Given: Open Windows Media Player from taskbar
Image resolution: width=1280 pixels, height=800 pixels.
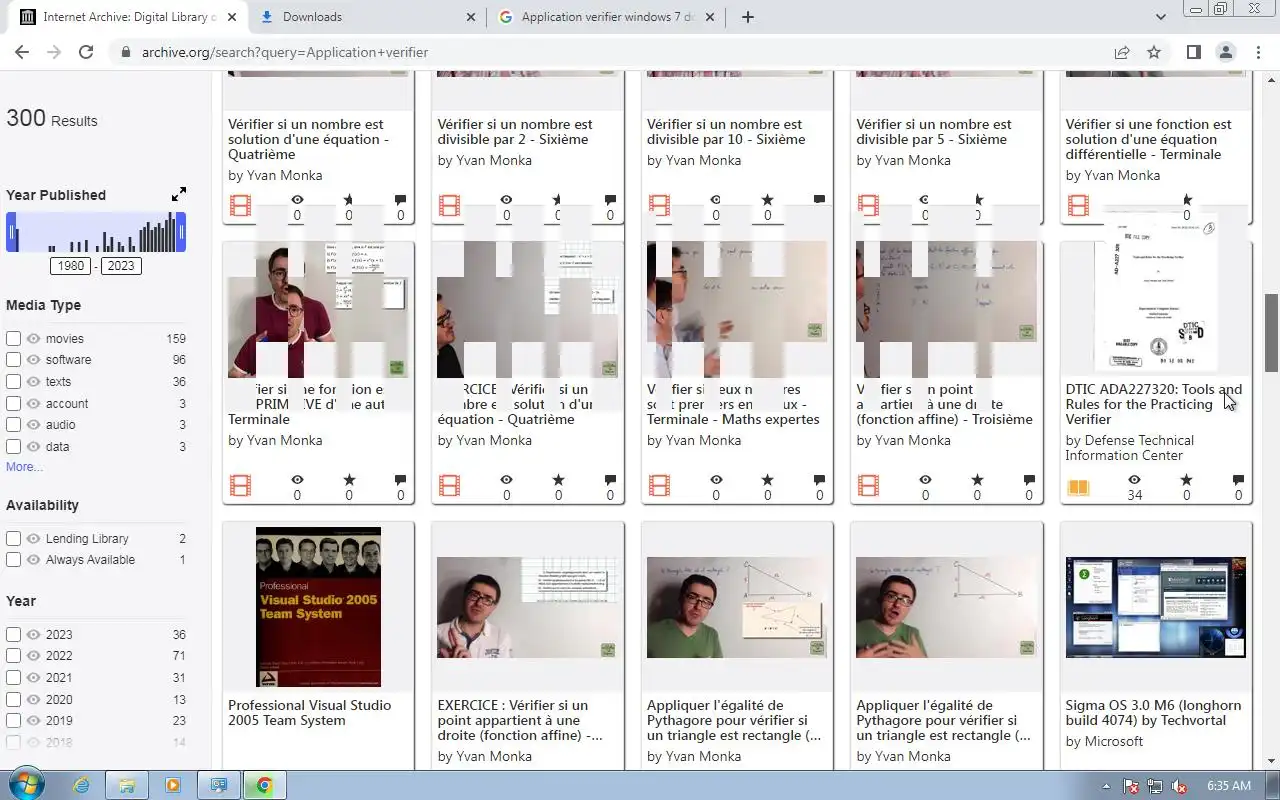Looking at the screenshot, I should click(x=172, y=785).
